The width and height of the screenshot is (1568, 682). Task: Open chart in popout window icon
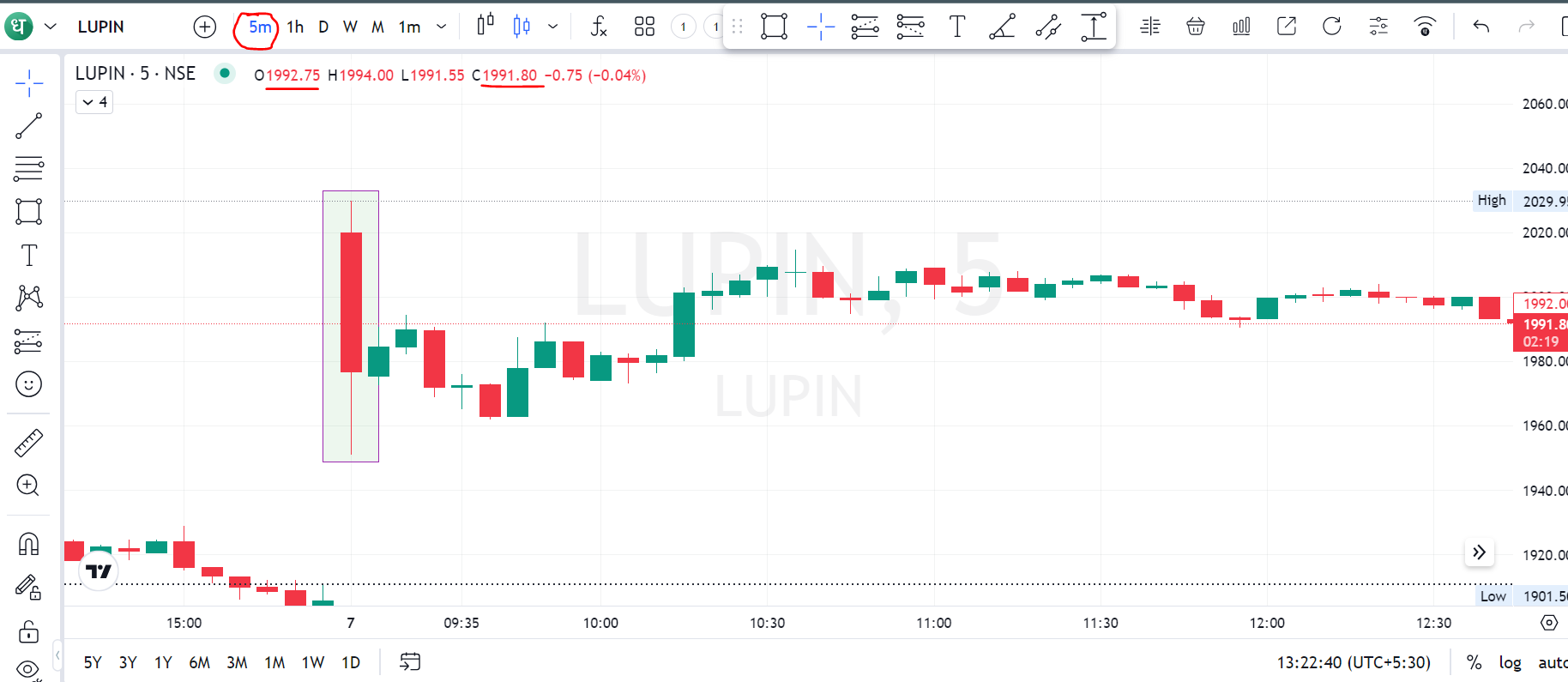tap(1287, 27)
